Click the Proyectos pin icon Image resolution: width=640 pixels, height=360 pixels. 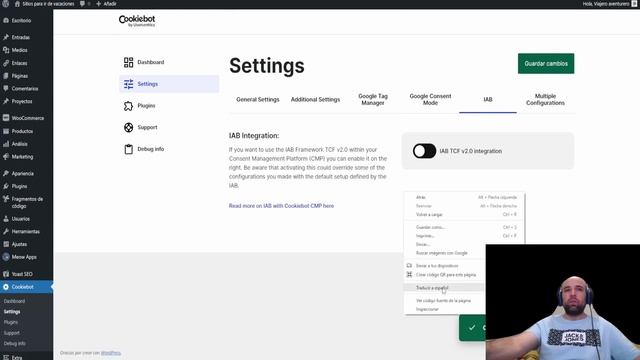[x=6, y=101]
